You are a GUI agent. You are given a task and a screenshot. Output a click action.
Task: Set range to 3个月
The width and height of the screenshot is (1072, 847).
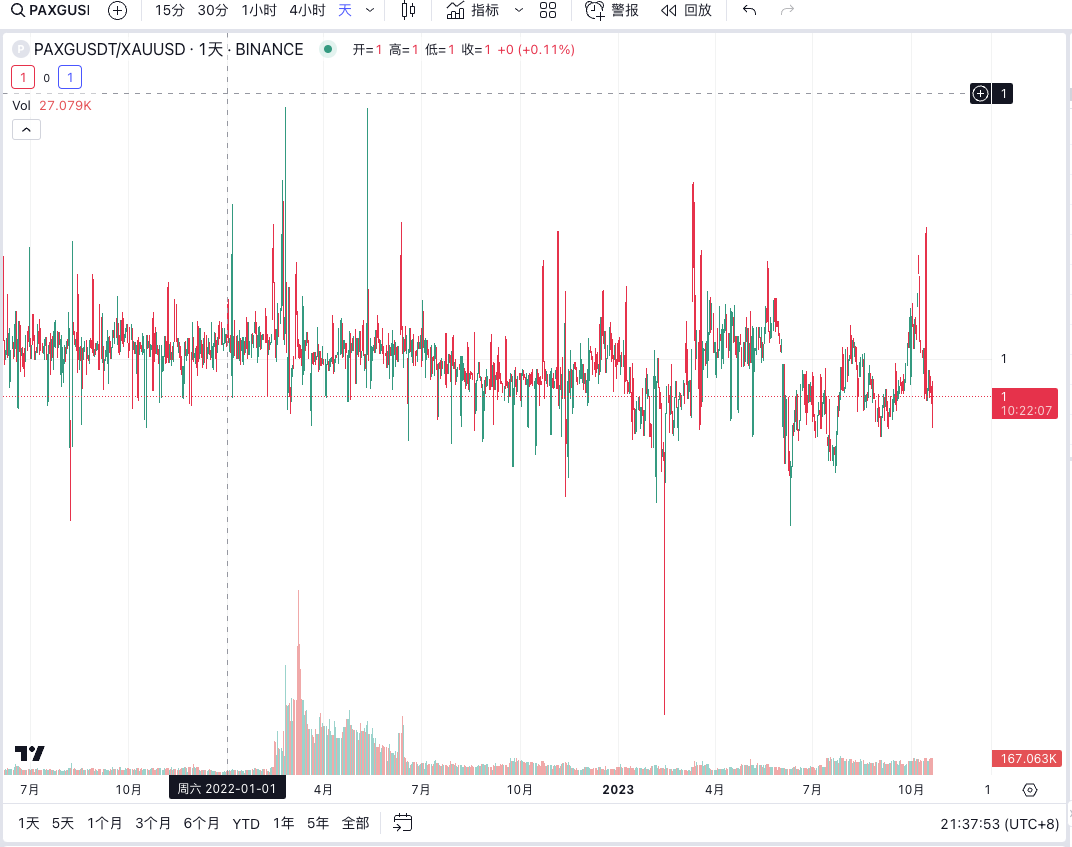(153, 823)
